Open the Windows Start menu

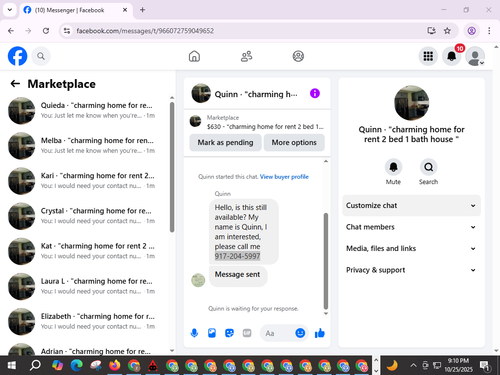12,365
